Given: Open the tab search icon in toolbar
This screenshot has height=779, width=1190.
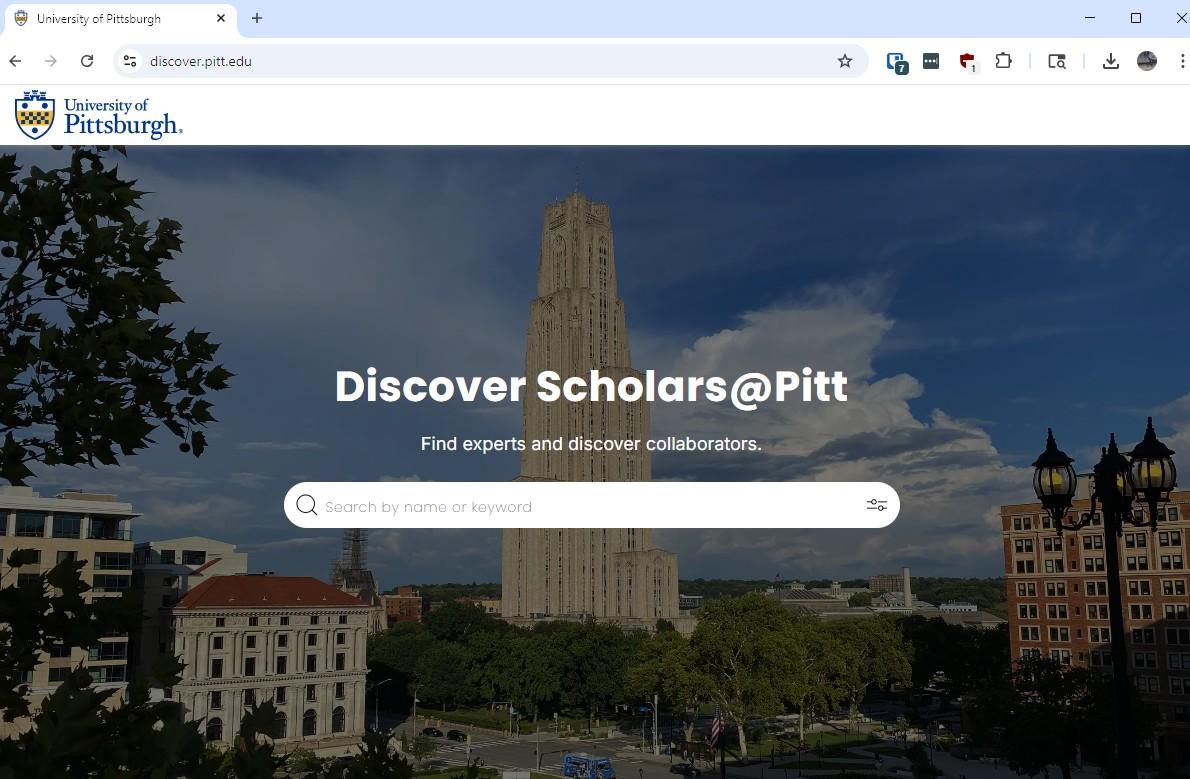Looking at the screenshot, I should (x=1056, y=62).
